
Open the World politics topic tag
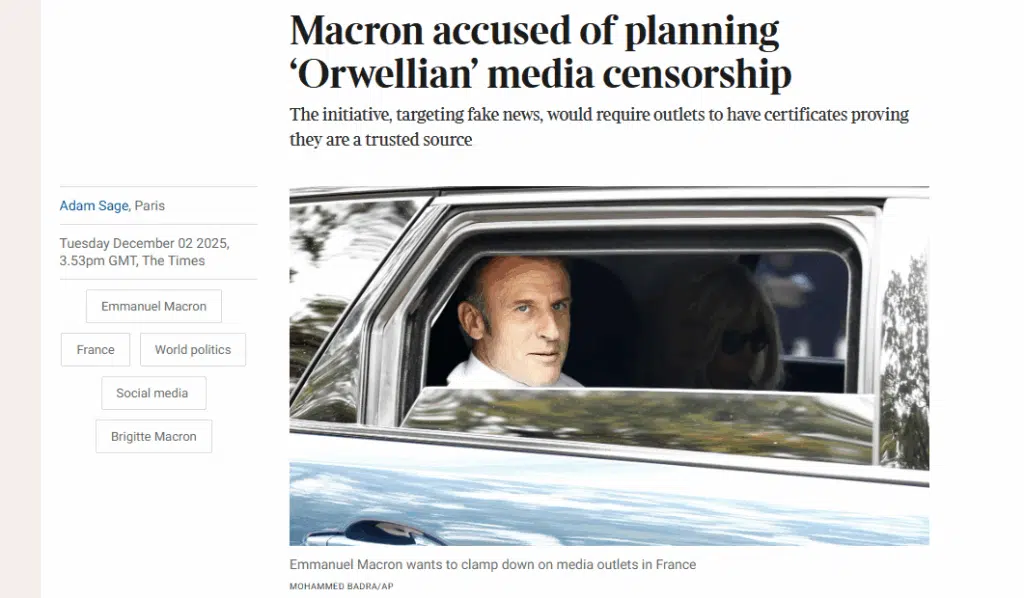(x=192, y=350)
